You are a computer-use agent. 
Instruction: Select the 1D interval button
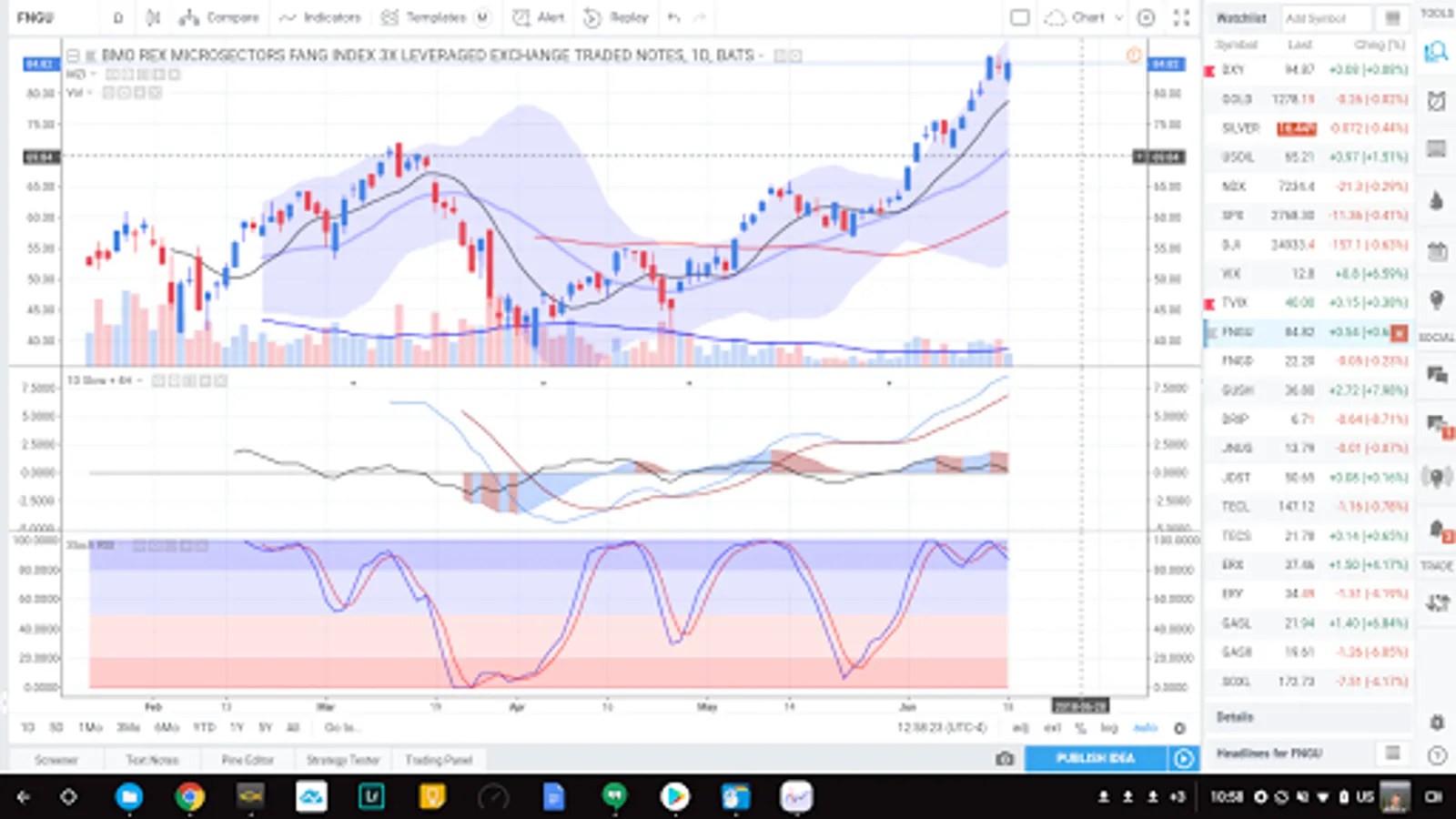tap(118, 17)
